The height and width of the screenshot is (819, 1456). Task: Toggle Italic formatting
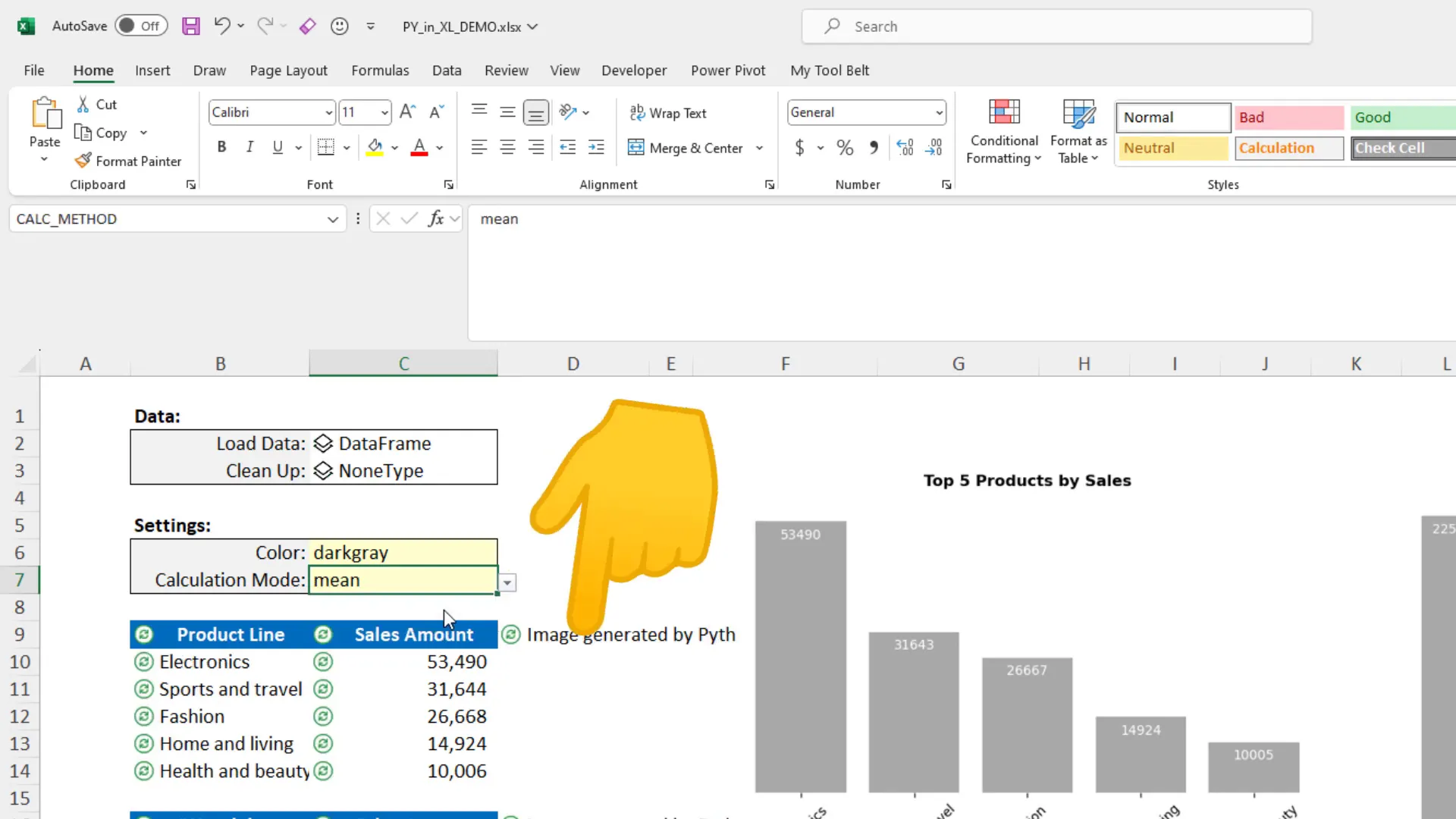point(249,146)
